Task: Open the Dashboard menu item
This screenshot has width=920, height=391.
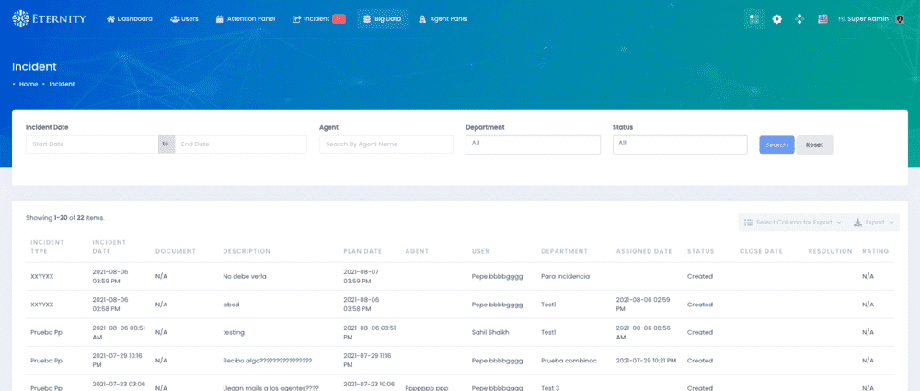Action: click(130, 19)
